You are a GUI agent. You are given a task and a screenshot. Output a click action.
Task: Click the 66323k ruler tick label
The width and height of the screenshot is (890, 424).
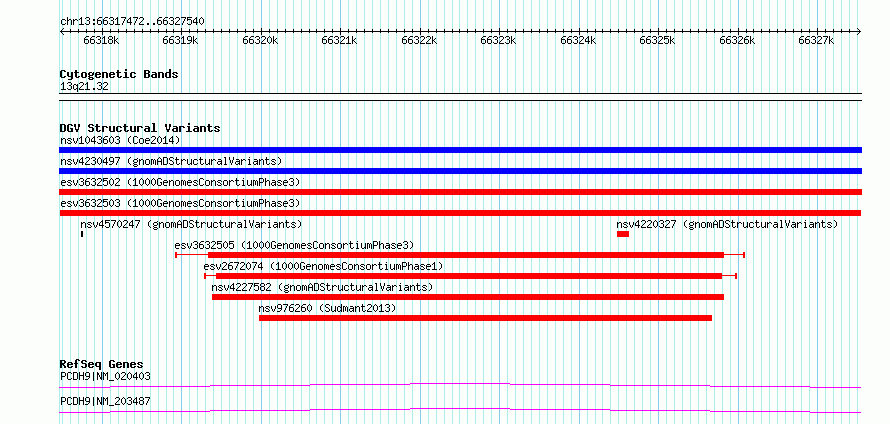pyautogui.click(x=499, y=41)
